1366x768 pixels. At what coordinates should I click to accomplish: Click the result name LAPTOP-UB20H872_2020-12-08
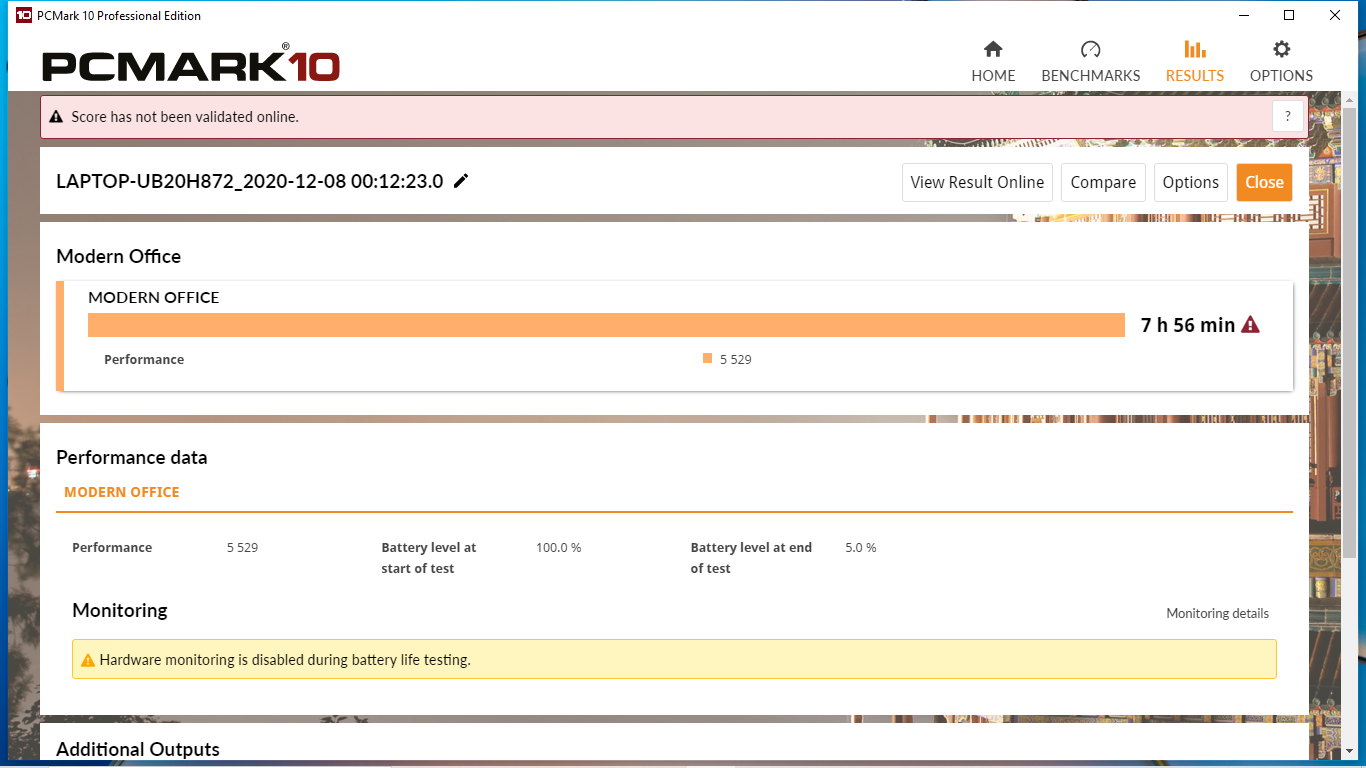[x=250, y=181]
